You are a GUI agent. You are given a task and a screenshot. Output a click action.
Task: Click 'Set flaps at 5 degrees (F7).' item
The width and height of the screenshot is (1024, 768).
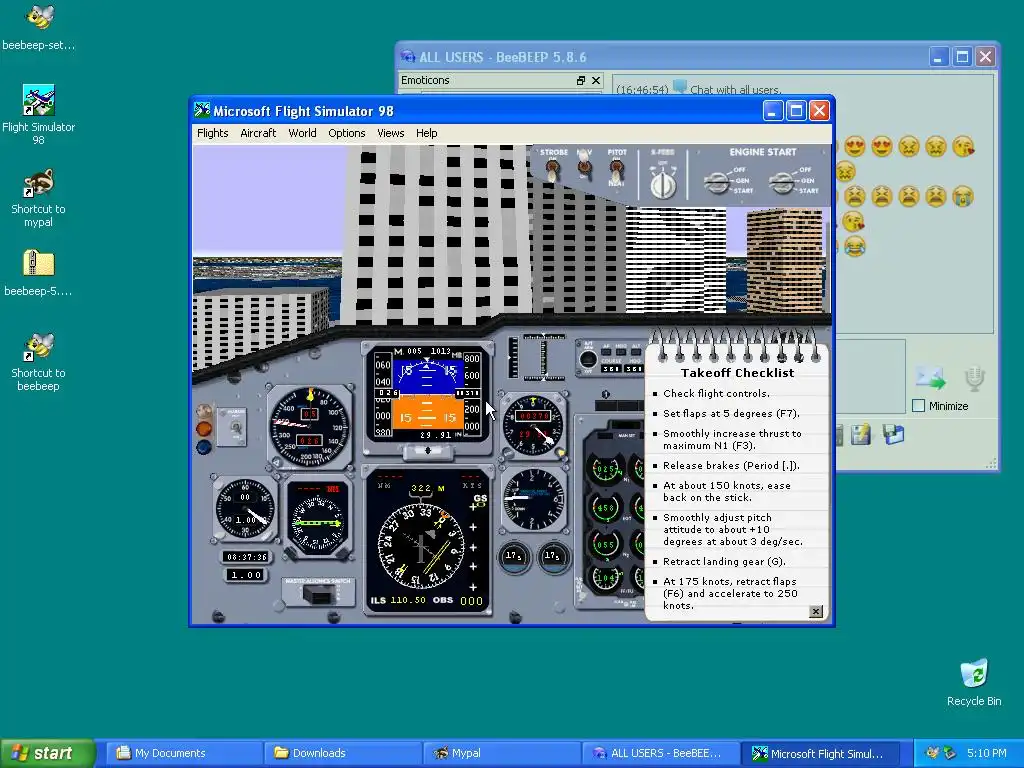tap(731, 413)
